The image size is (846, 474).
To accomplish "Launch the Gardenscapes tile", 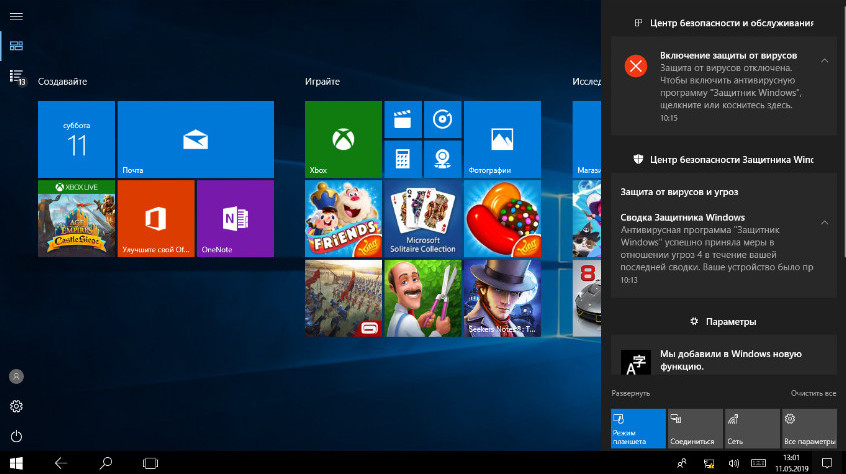I will 423,298.
